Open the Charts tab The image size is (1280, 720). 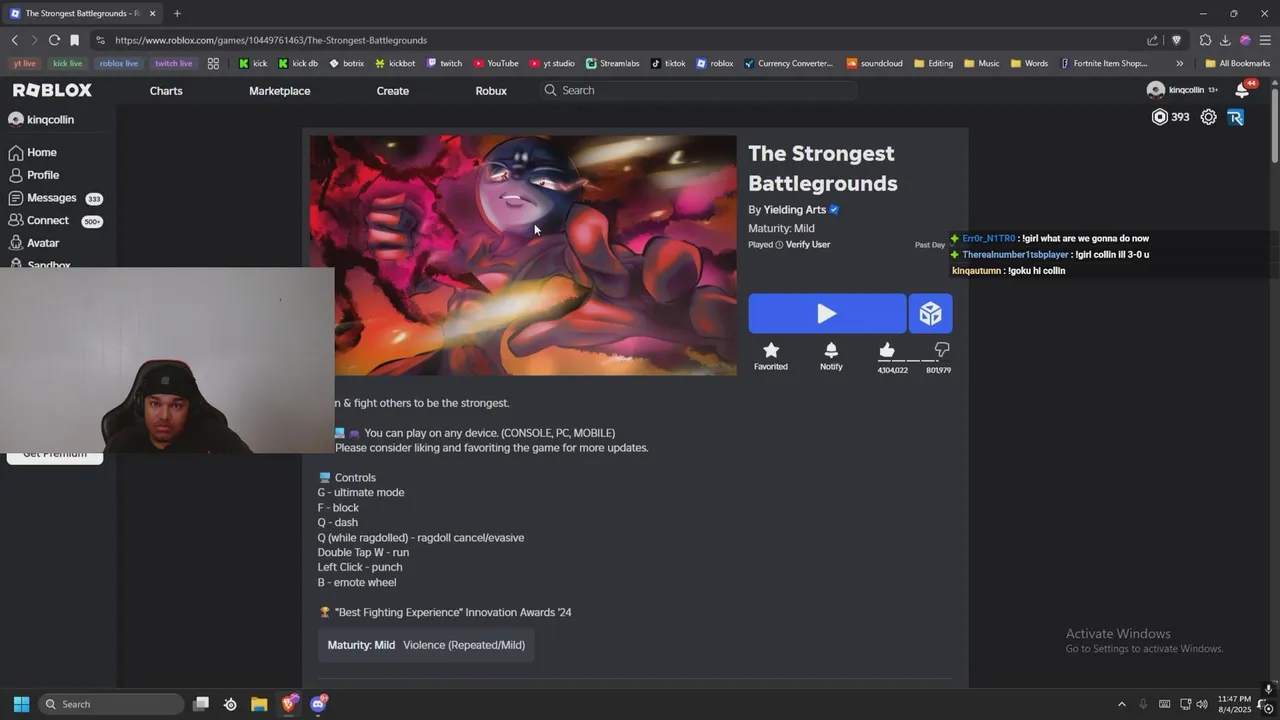pos(166,91)
